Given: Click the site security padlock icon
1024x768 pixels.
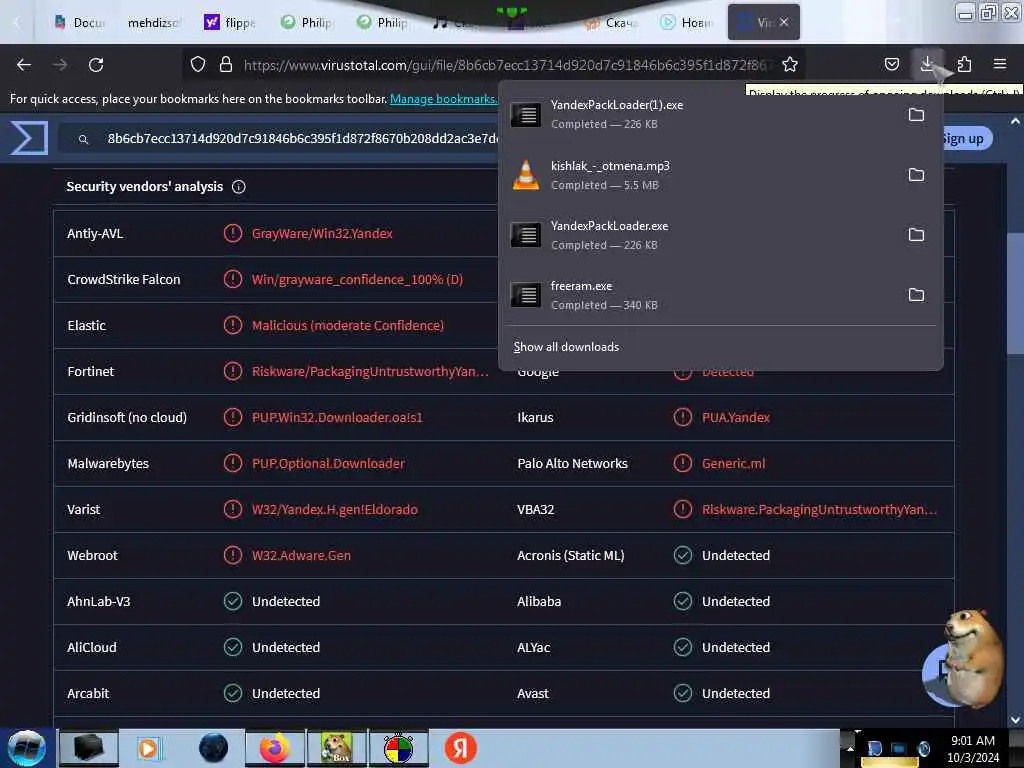Looking at the screenshot, I should [226, 64].
